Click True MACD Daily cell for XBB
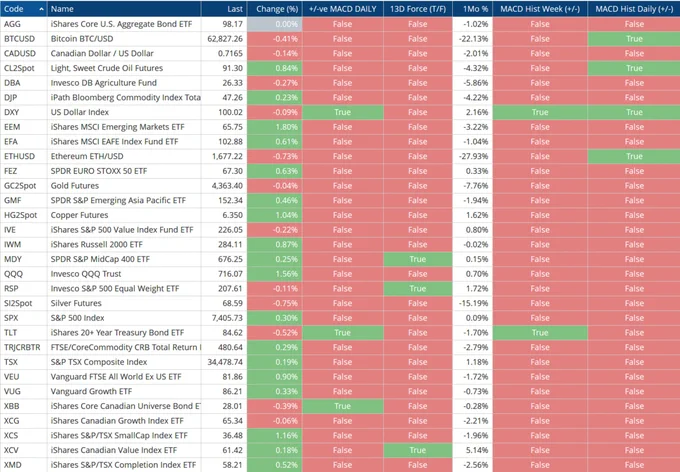The height and width of the screenshot is (472, 680). [343, 406]
